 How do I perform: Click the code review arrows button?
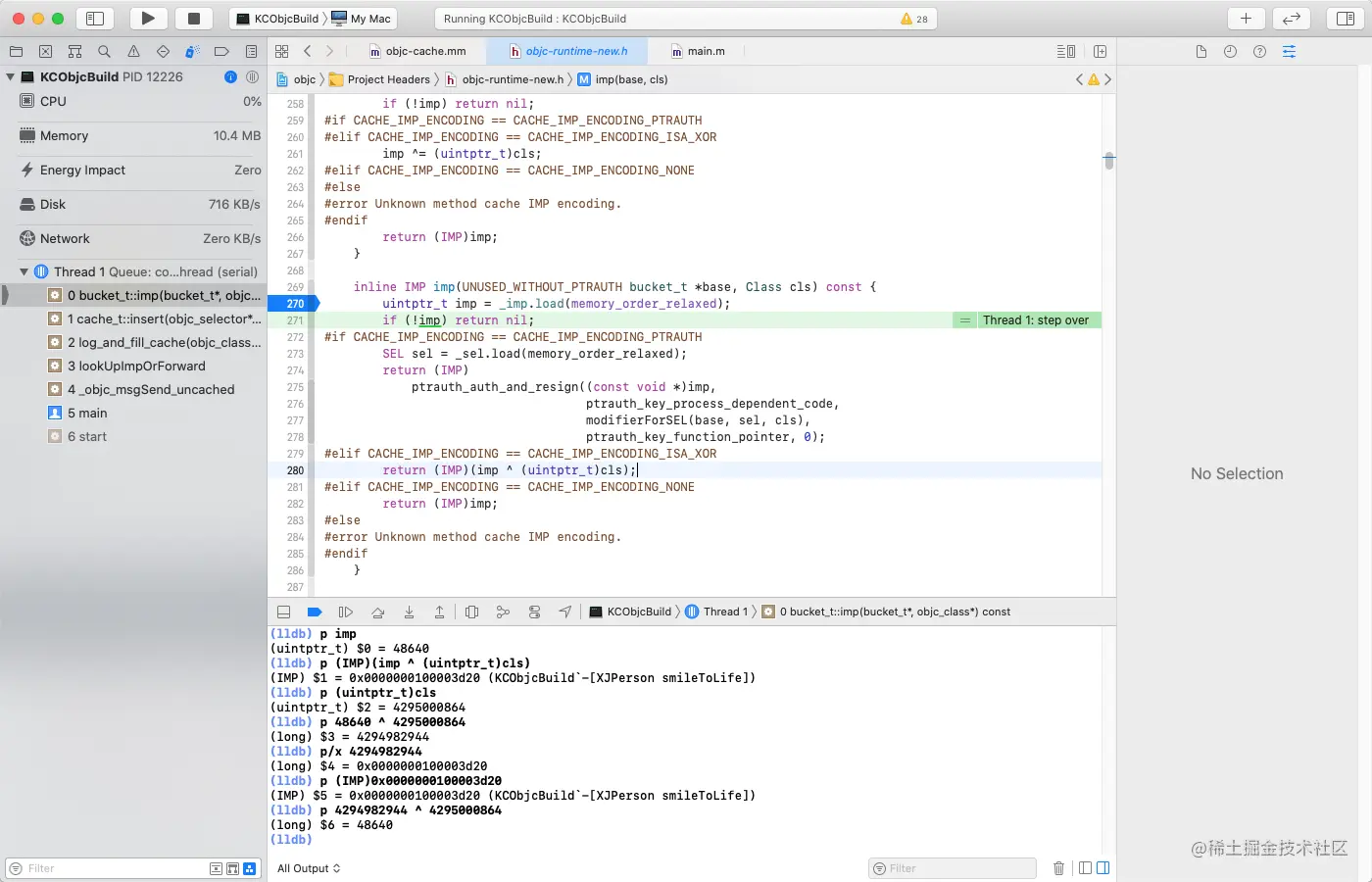pyautogui.click(x=1292, y=18)
